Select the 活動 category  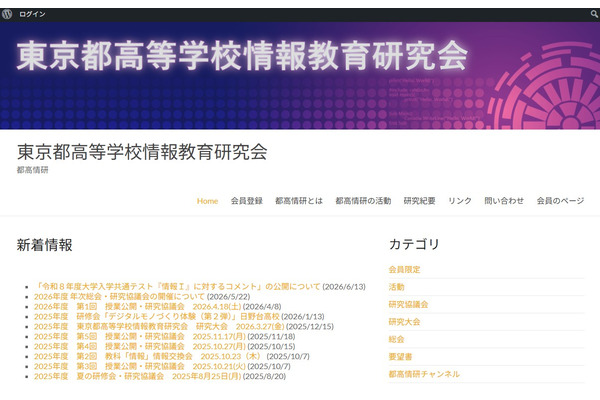point(396,287)
